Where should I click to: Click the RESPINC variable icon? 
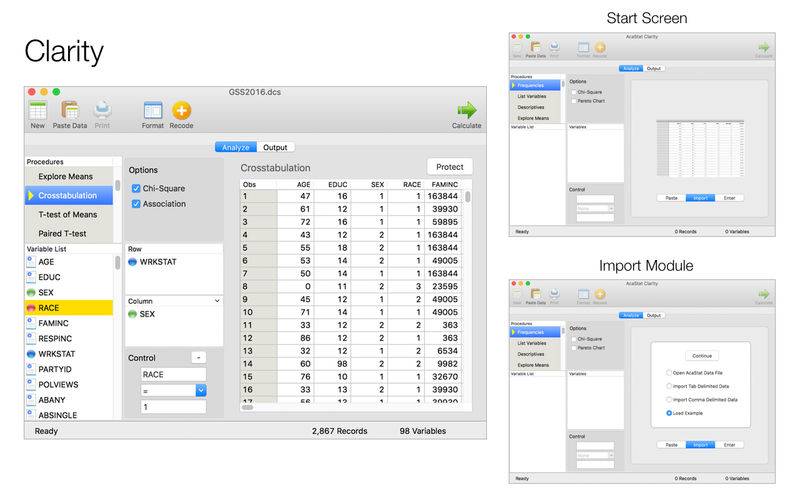31,338
